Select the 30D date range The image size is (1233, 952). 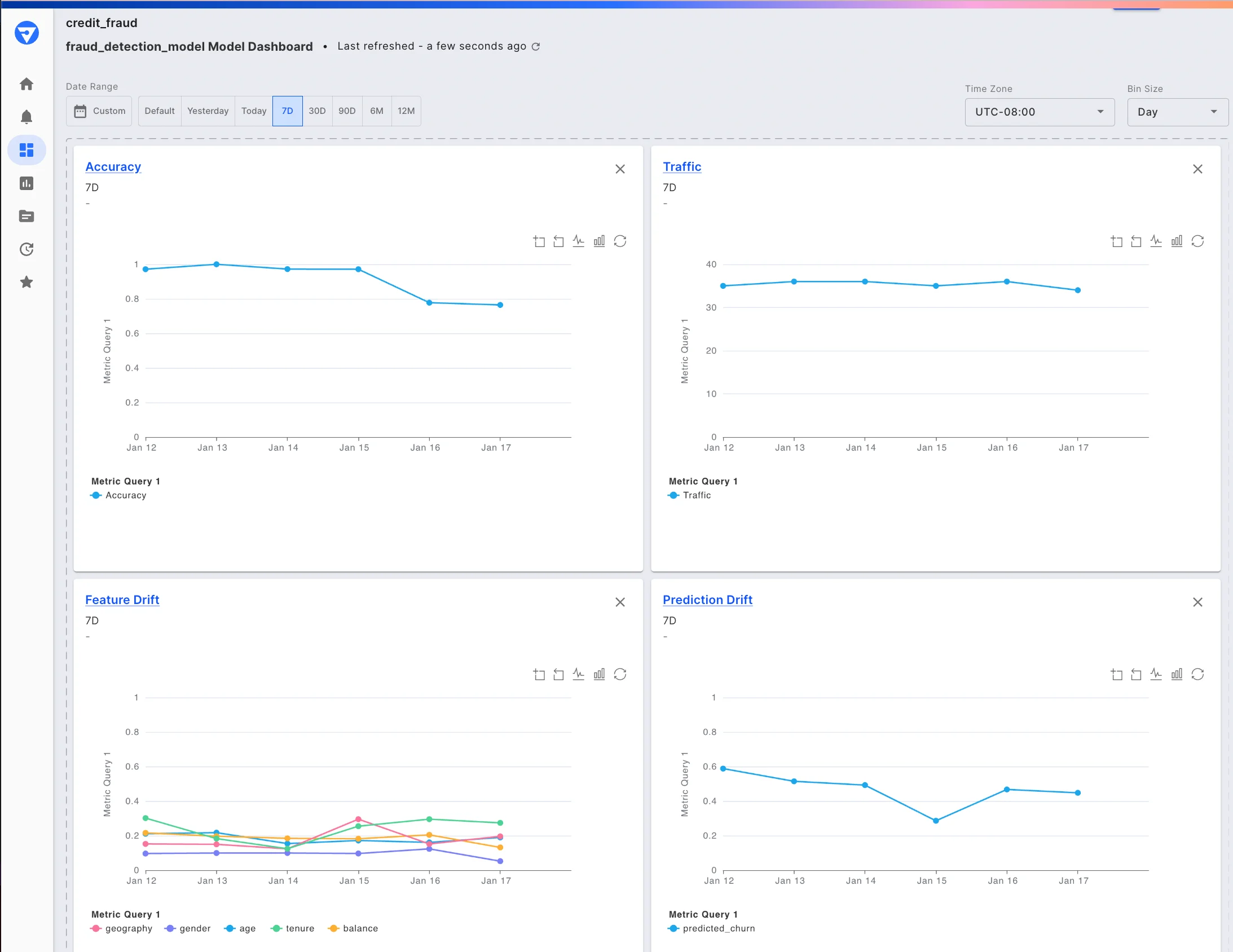(318, 111)
